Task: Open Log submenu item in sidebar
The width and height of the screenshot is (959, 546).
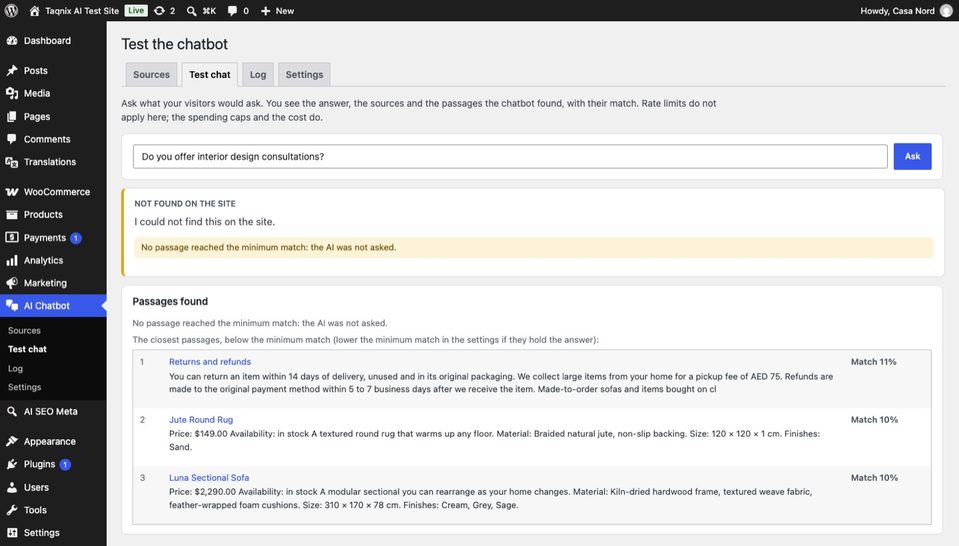Action: [x=15, y=369]
